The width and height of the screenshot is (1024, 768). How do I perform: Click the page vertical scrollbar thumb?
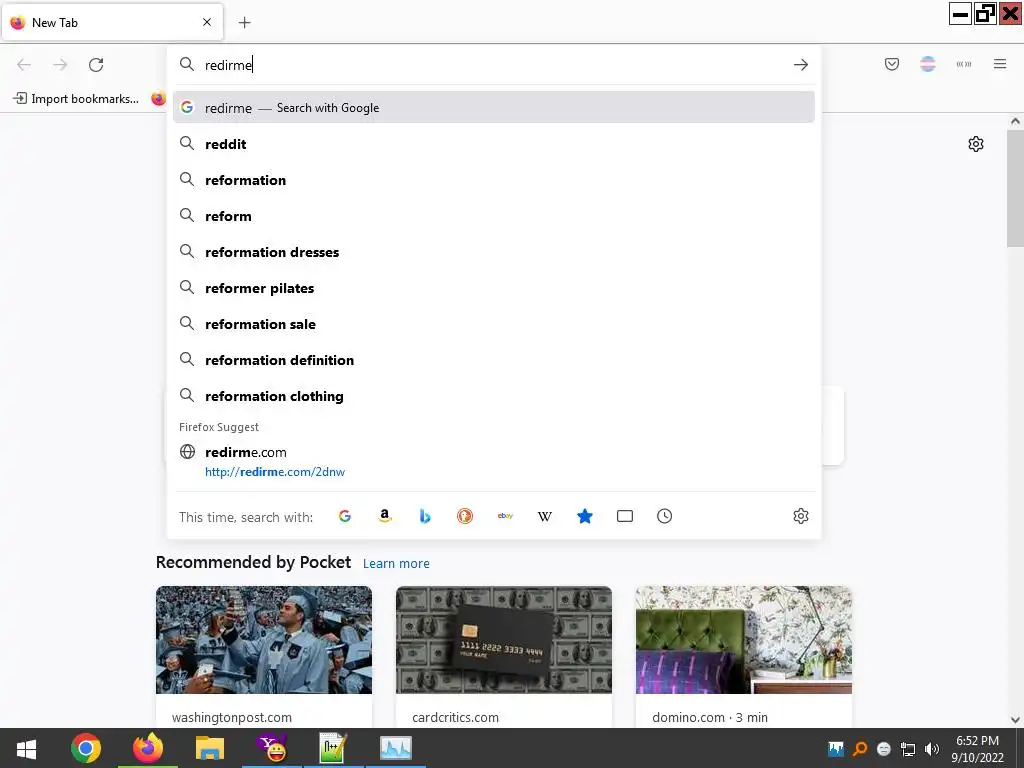pos(1015,187)
